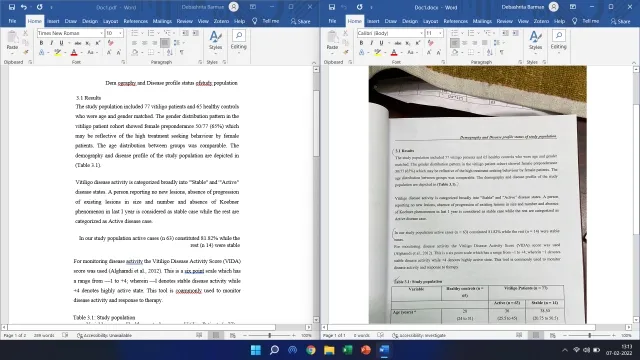Open Customize Quick Access Toolbar in Doc1.pdf window
Screen dimensions: 640x360
[x=51, y=7]
